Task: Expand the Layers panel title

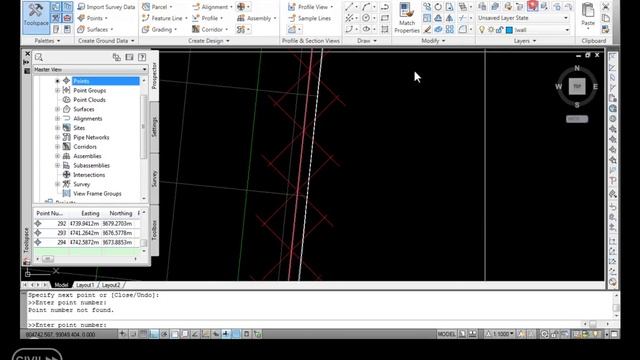Action: 525,41
